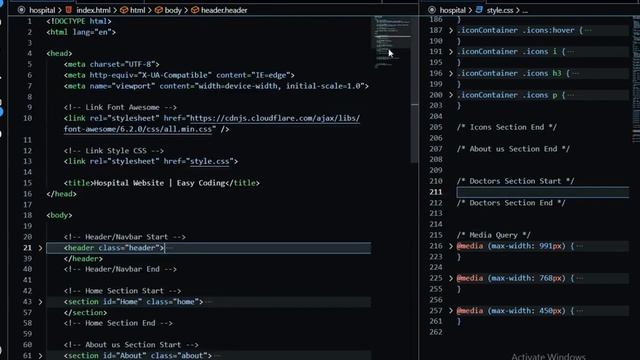The image size is (640, 360).
Task: Click the body element symbol icon in breadcrumb
Action: (159, 10)
